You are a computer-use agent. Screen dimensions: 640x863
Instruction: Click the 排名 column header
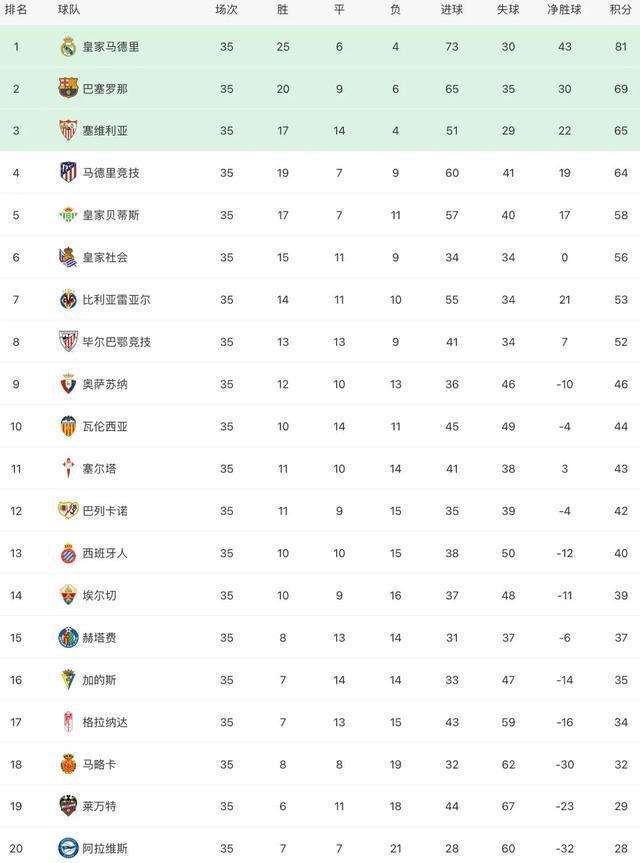pyautogui.click(x=16, y=10)
